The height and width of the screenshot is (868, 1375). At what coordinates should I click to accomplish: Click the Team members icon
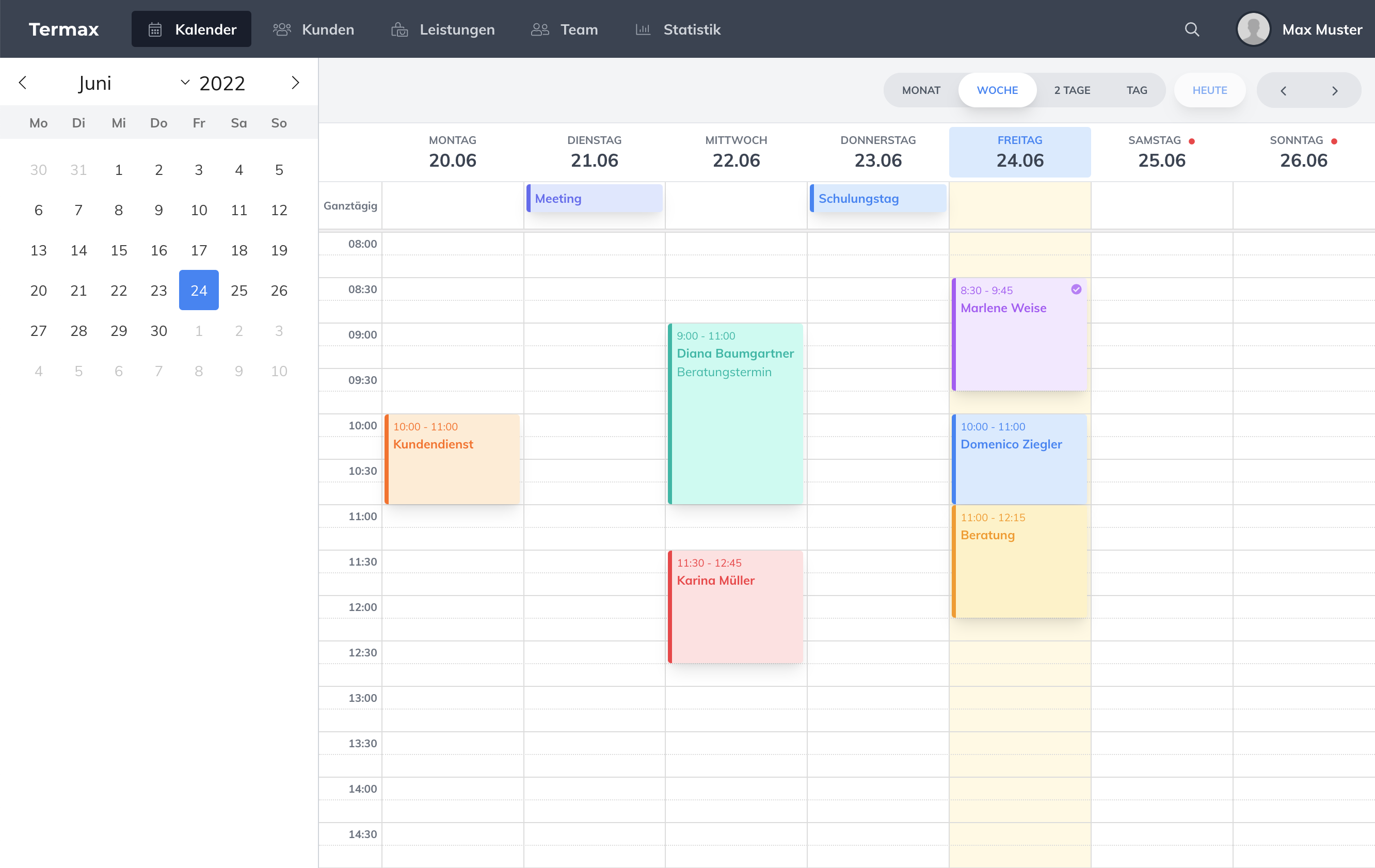(x=539, y=29)
